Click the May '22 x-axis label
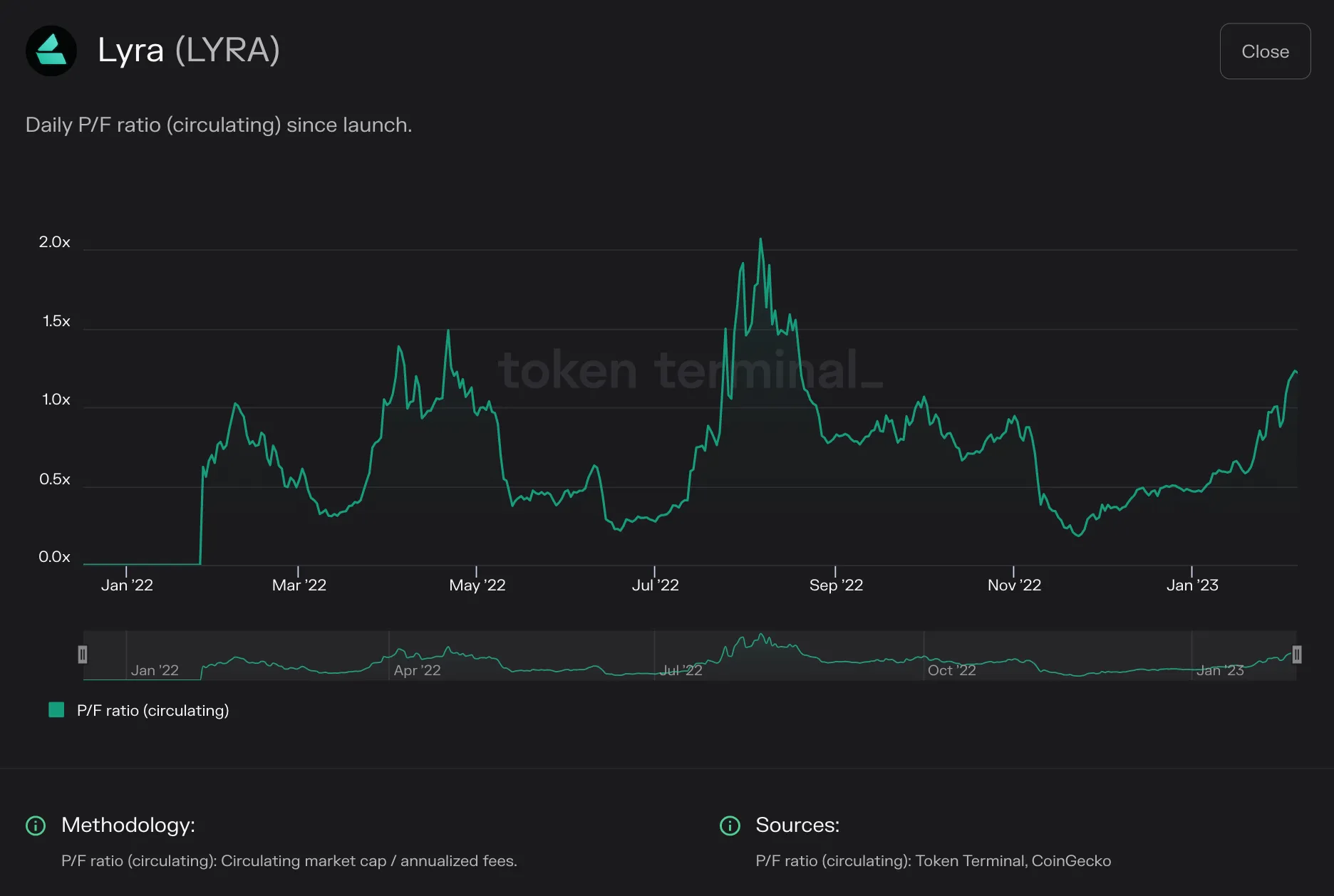This screenshot has width=1334, height=896. point(477,585)
